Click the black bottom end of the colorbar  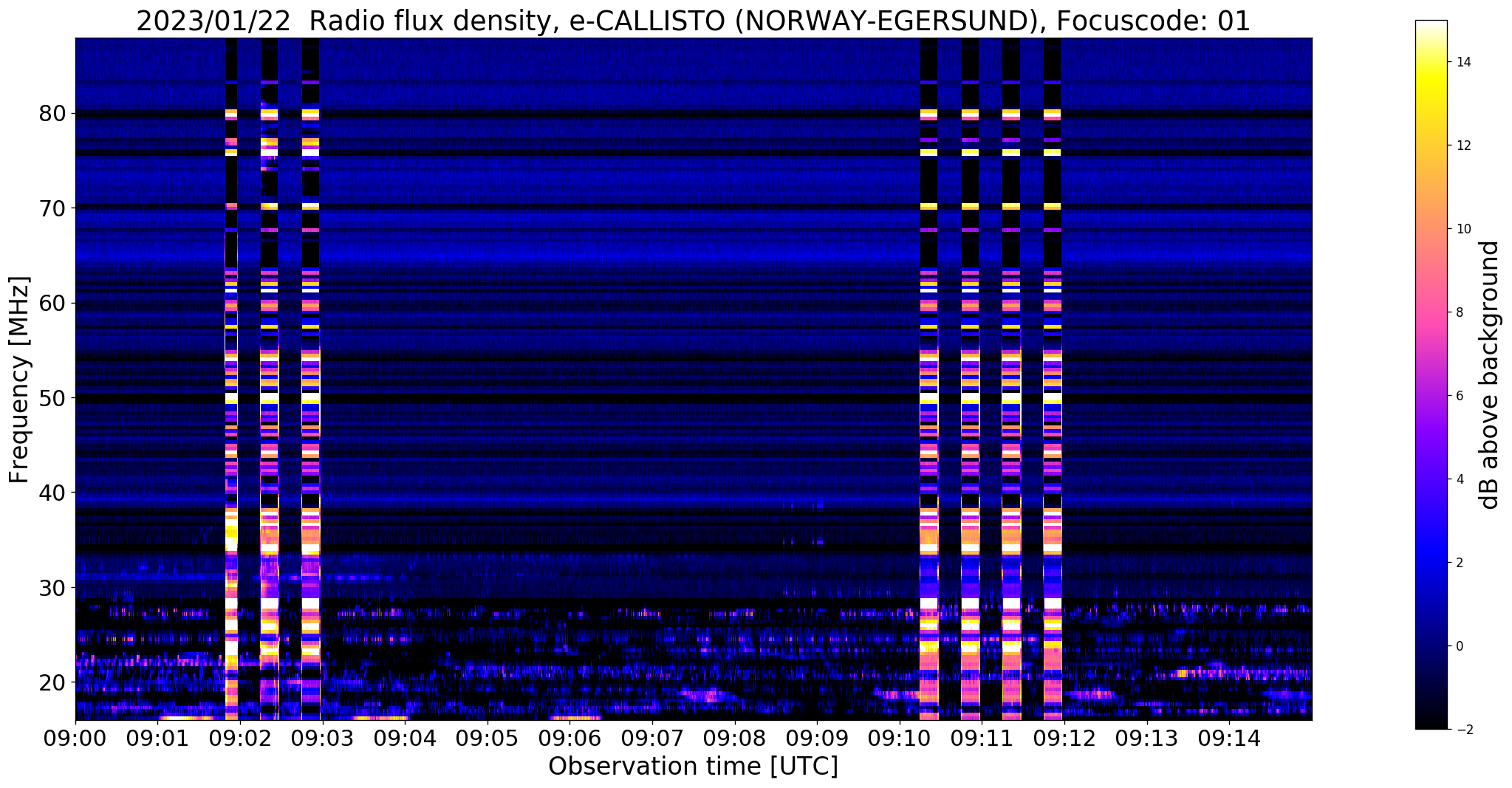pos(1431,723)
